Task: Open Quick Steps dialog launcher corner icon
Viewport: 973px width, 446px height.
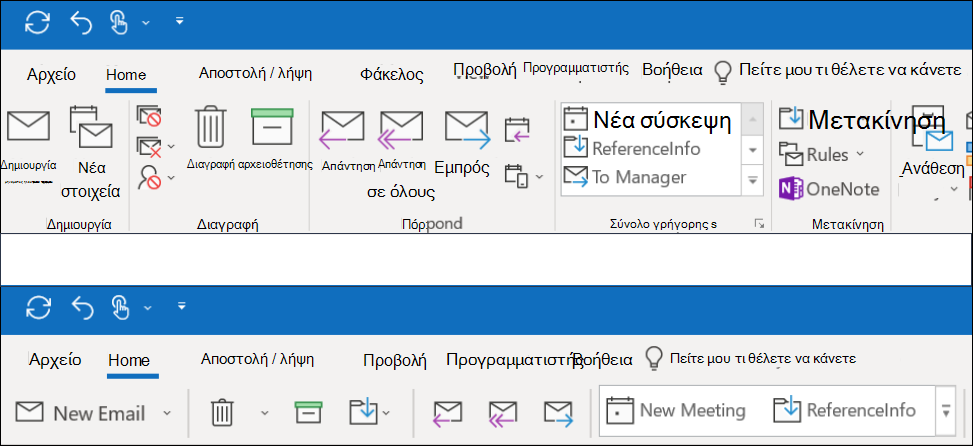Action: pos(759,224)
